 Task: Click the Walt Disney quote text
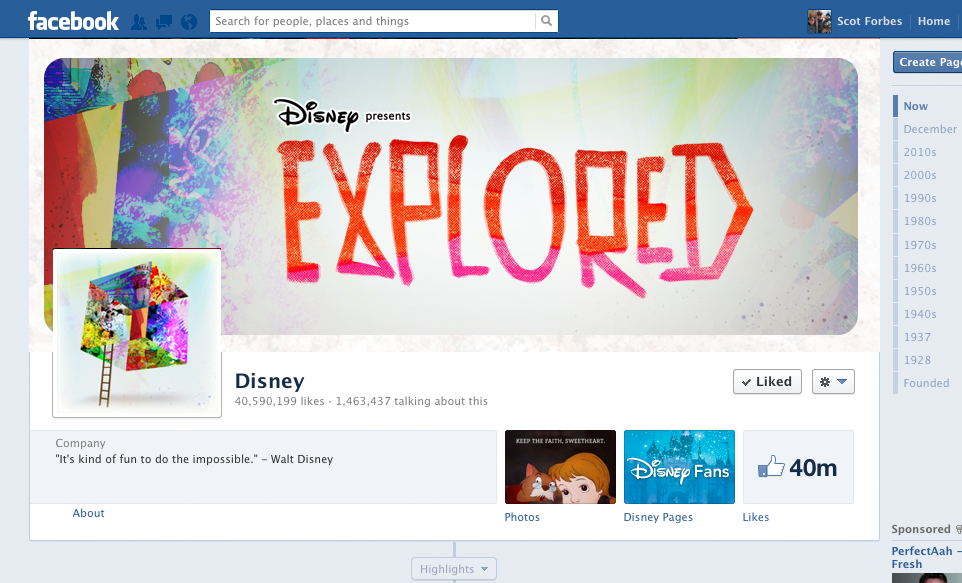[x=194, y=459]
